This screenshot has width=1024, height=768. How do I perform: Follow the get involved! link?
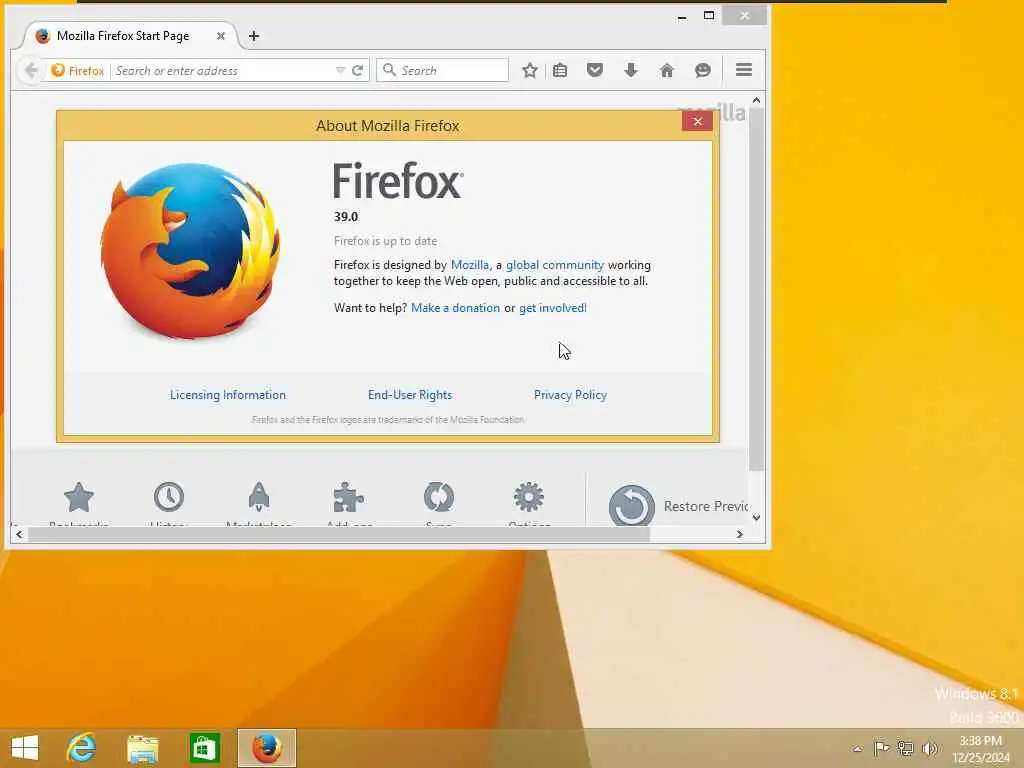coord(553,308)
